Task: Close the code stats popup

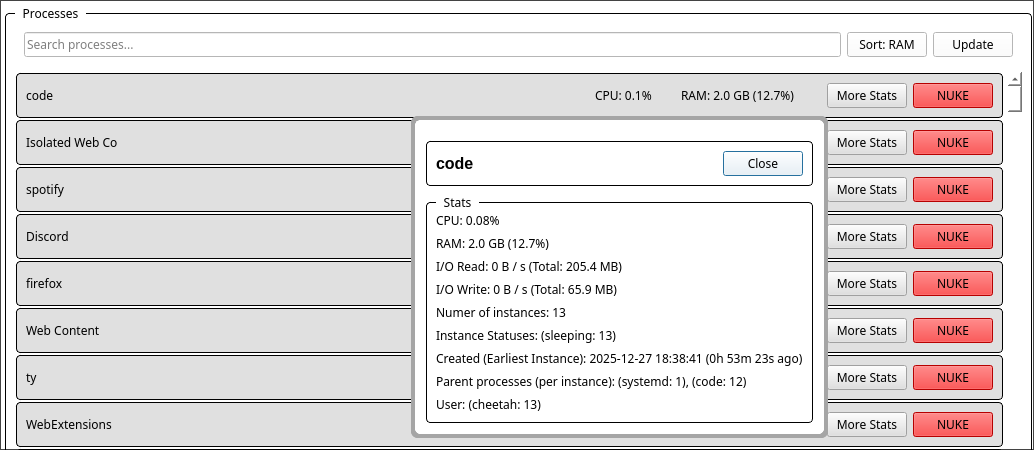Action: pos(762,164)
